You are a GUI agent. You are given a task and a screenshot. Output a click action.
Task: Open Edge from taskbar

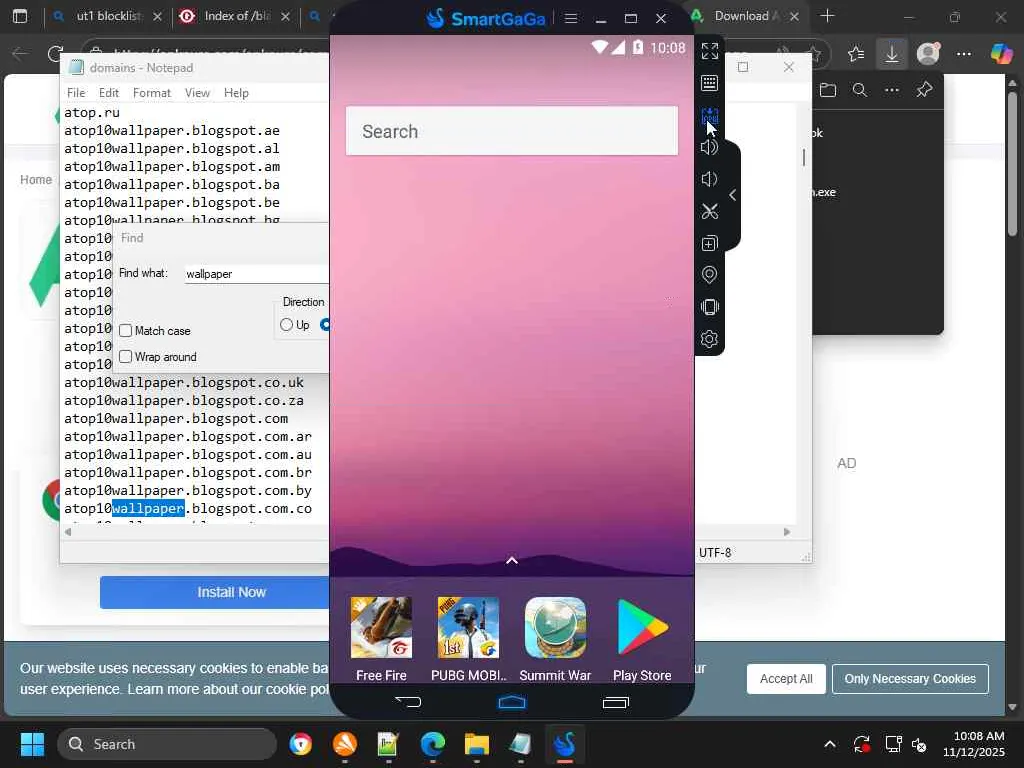433,744
